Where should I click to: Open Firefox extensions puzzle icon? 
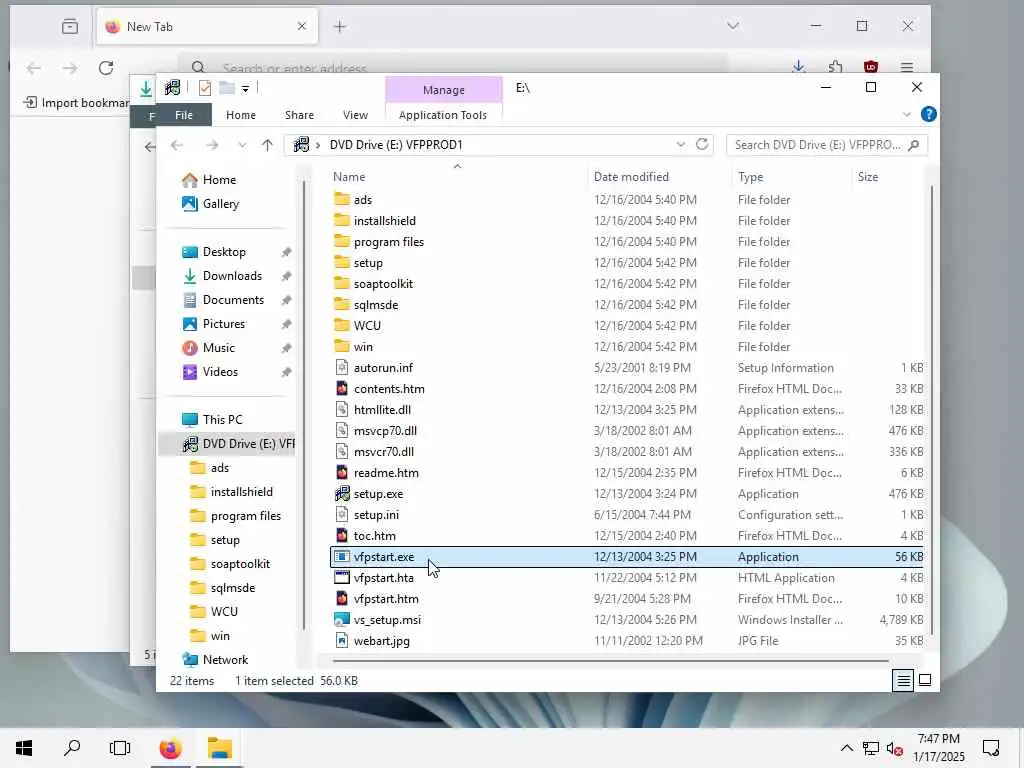click(835, 67)
